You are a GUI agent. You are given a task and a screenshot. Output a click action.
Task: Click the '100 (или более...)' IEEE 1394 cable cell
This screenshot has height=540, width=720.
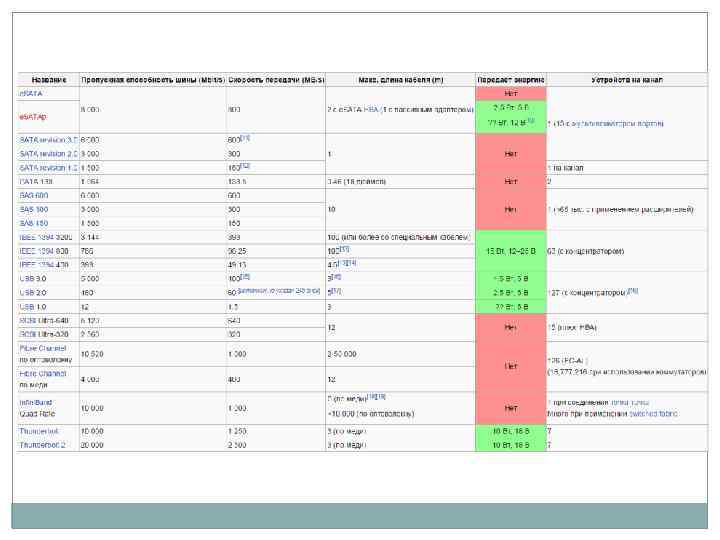pyautogui.click(x=399, y=237)
